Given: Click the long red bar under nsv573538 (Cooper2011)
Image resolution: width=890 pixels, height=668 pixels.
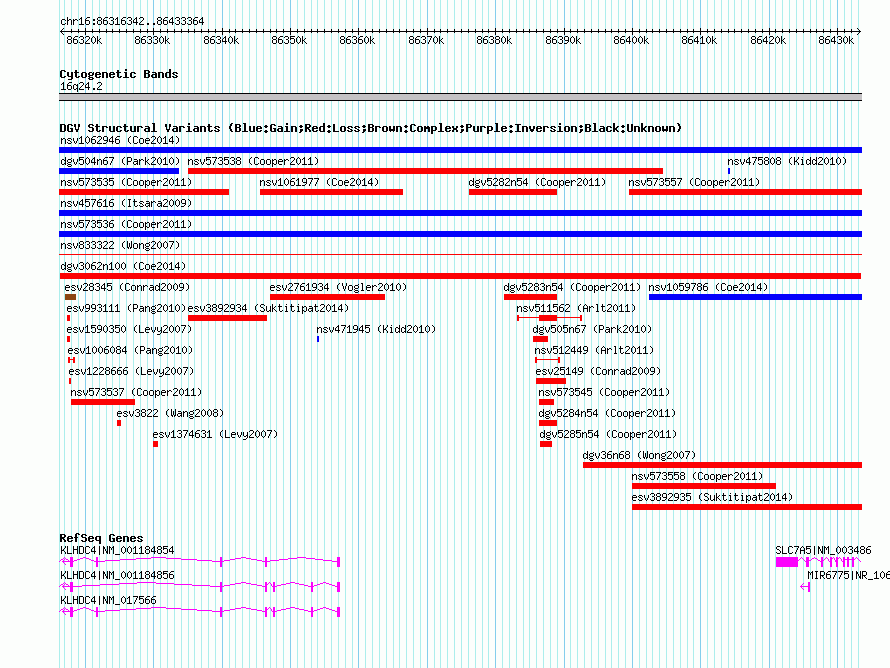Looking at the screenshot, I should point(425,171).
